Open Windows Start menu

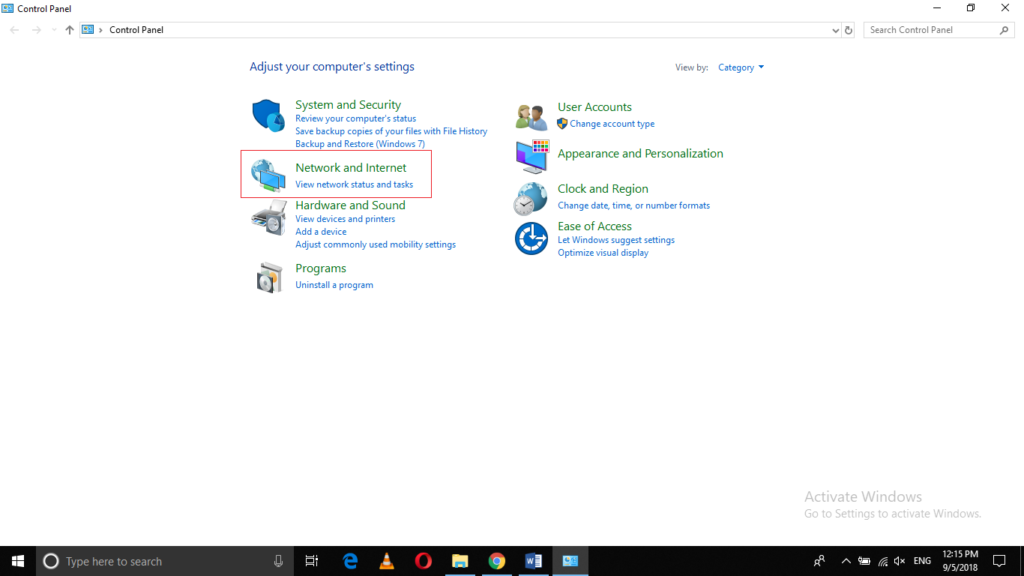tap(18, 561)
